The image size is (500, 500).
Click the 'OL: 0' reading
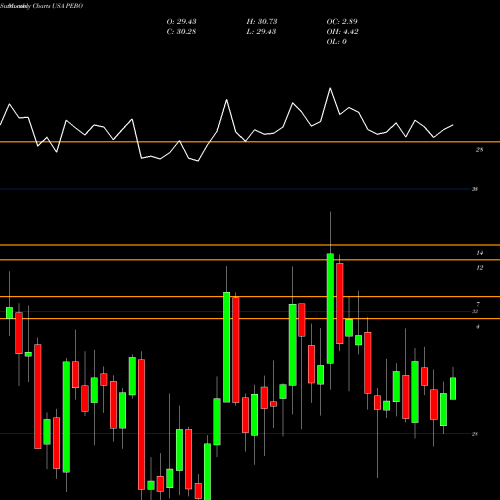tap(337, 41)
